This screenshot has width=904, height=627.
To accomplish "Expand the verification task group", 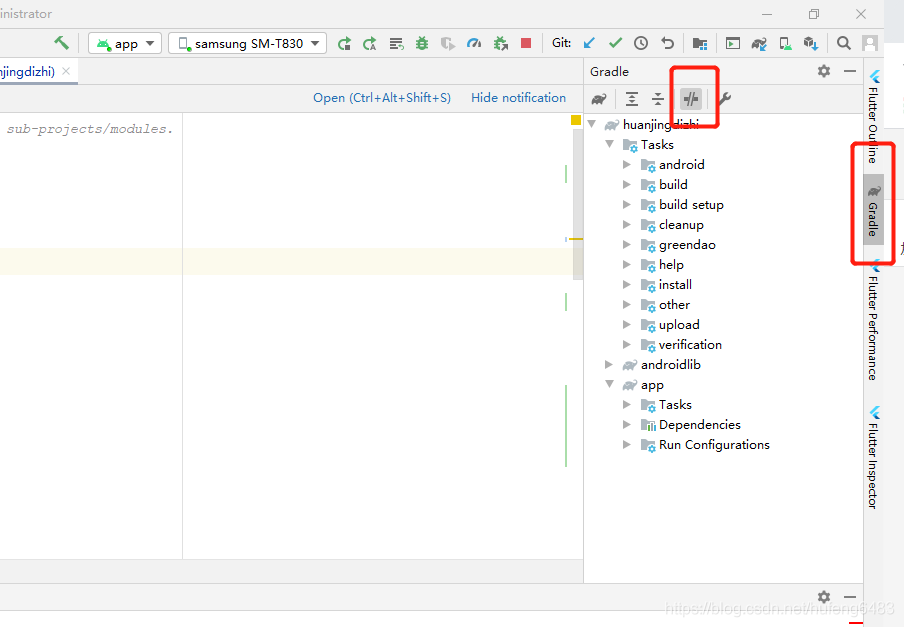I will point(627,344).
